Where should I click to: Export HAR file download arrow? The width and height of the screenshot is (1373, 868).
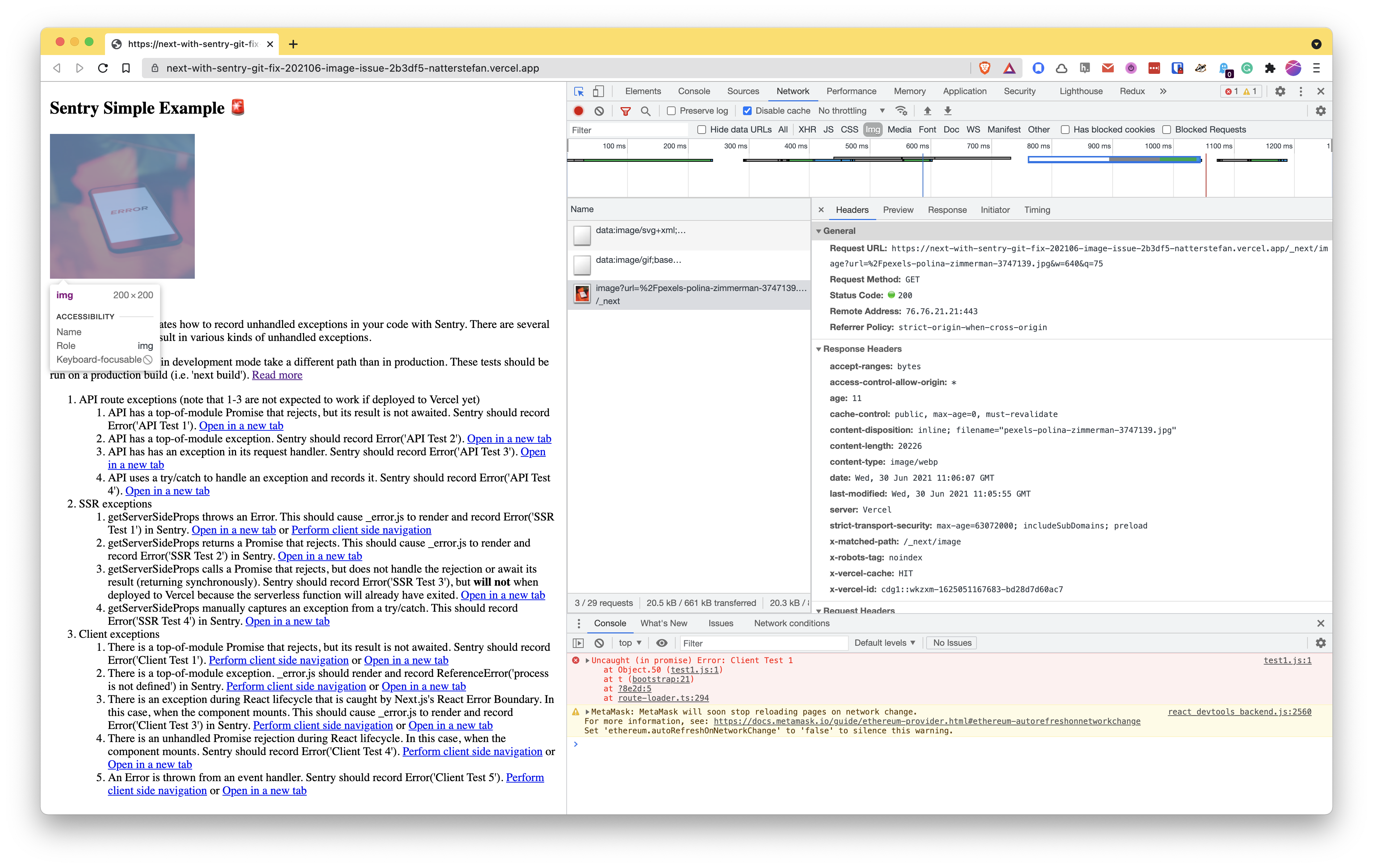pyautogui.click(x=948, y=110)
